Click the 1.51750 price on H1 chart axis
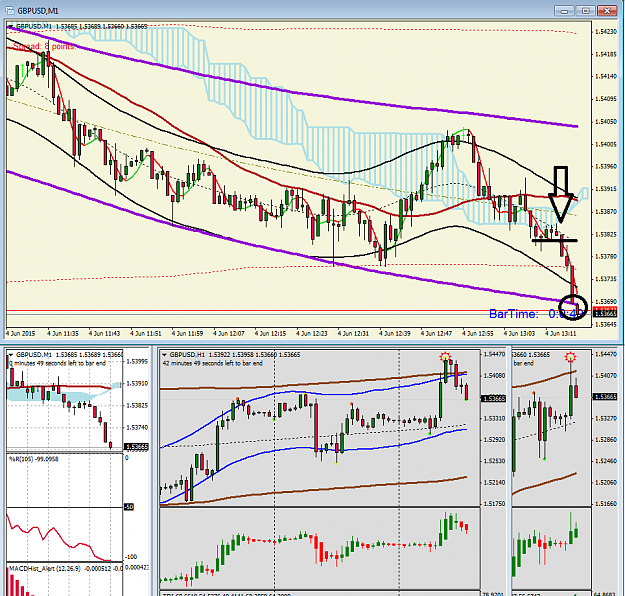Screen dimensions: 625x596 (x=494, y=504)
